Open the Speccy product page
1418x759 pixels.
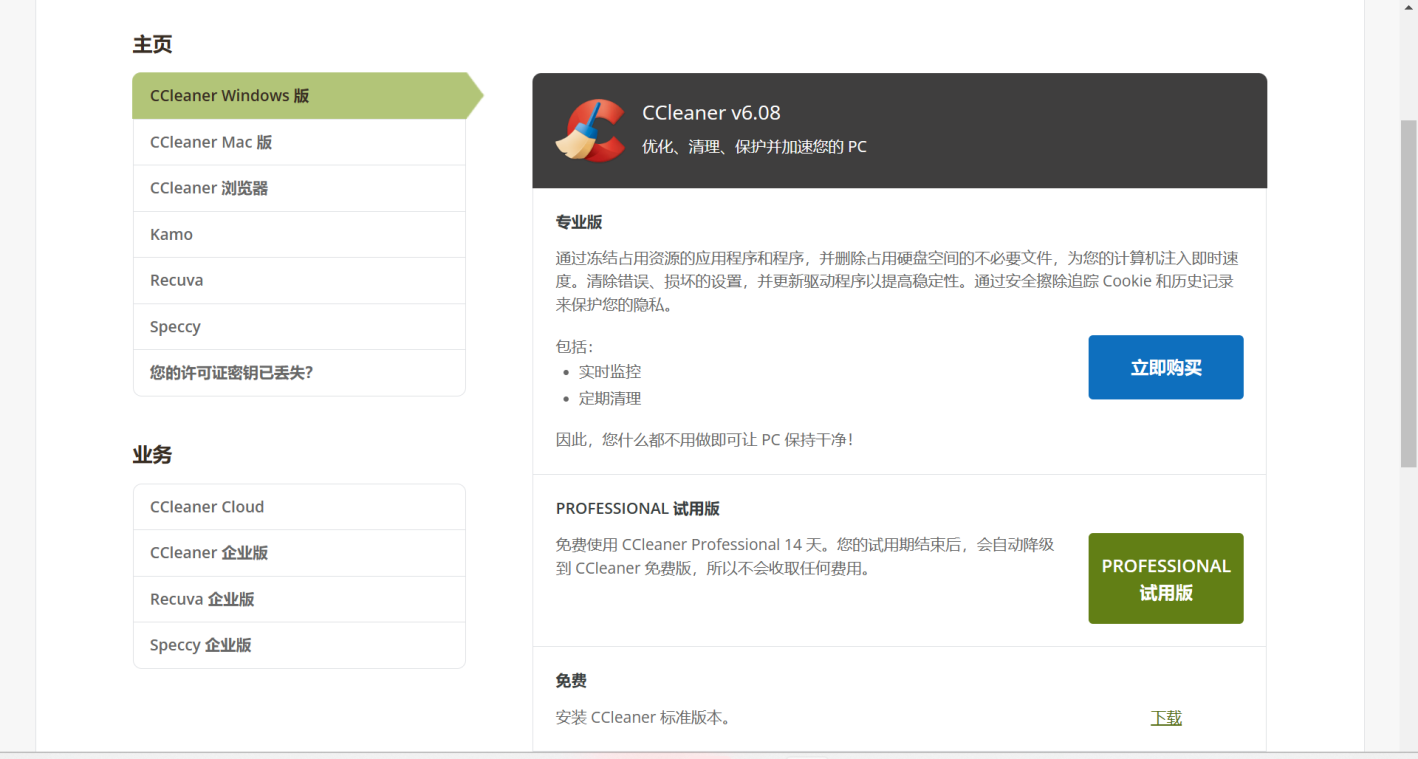tap(175, 326)
